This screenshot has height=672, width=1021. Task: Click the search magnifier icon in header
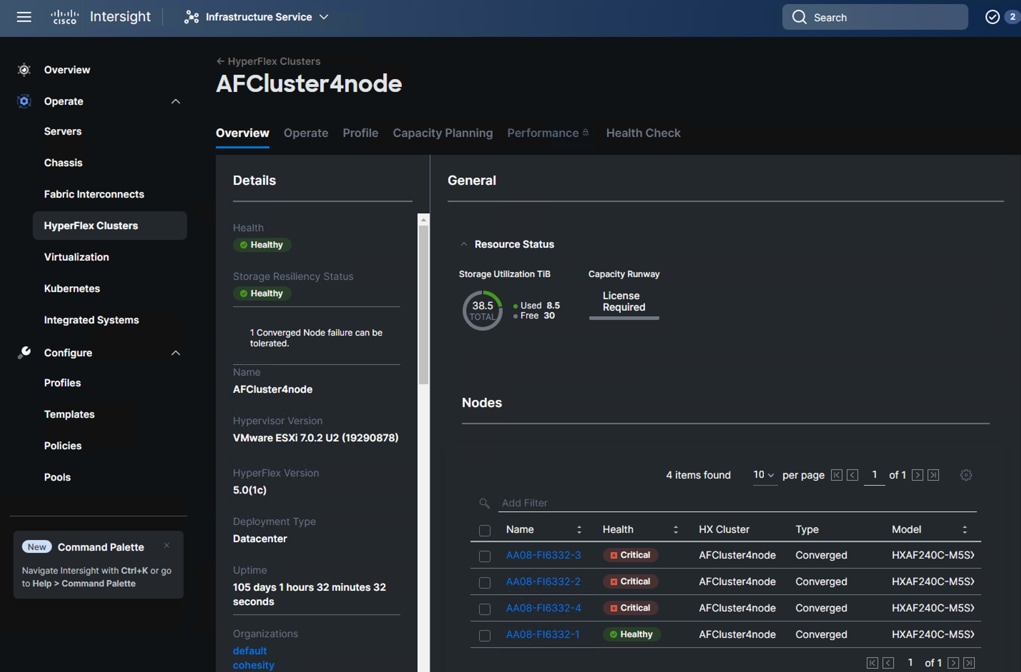pos(799,17)
